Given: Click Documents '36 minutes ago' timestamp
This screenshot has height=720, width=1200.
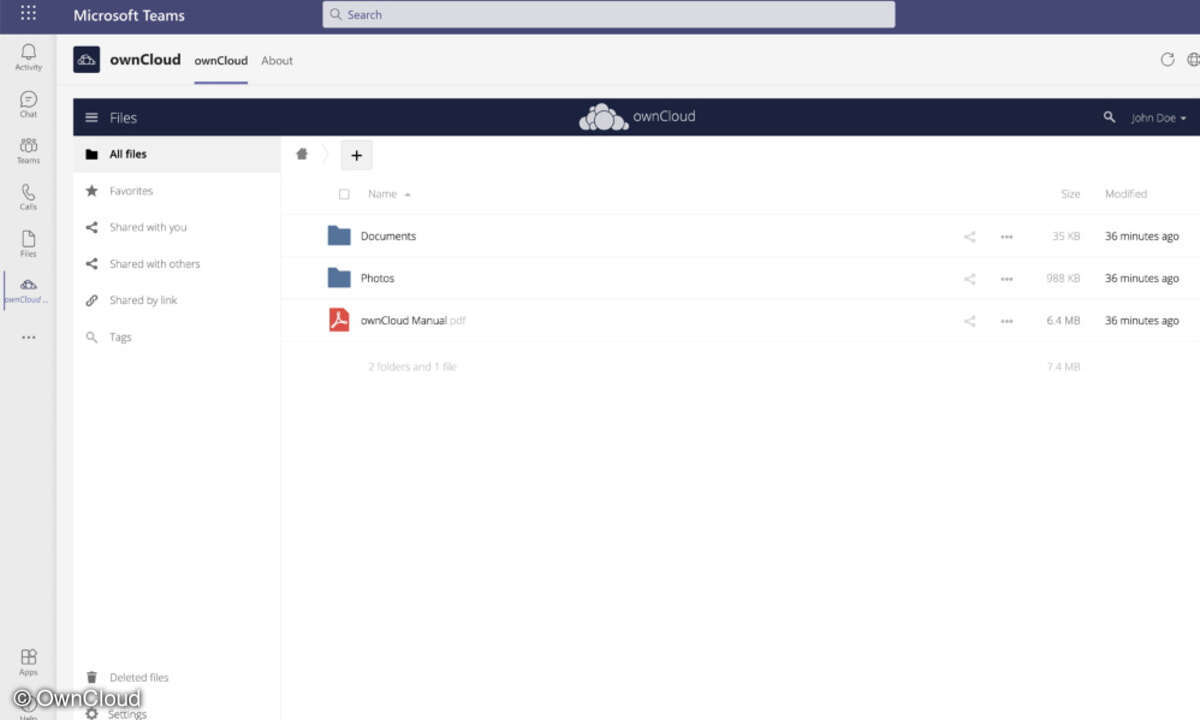Looking at the screenshot, I should [1142, 237].
